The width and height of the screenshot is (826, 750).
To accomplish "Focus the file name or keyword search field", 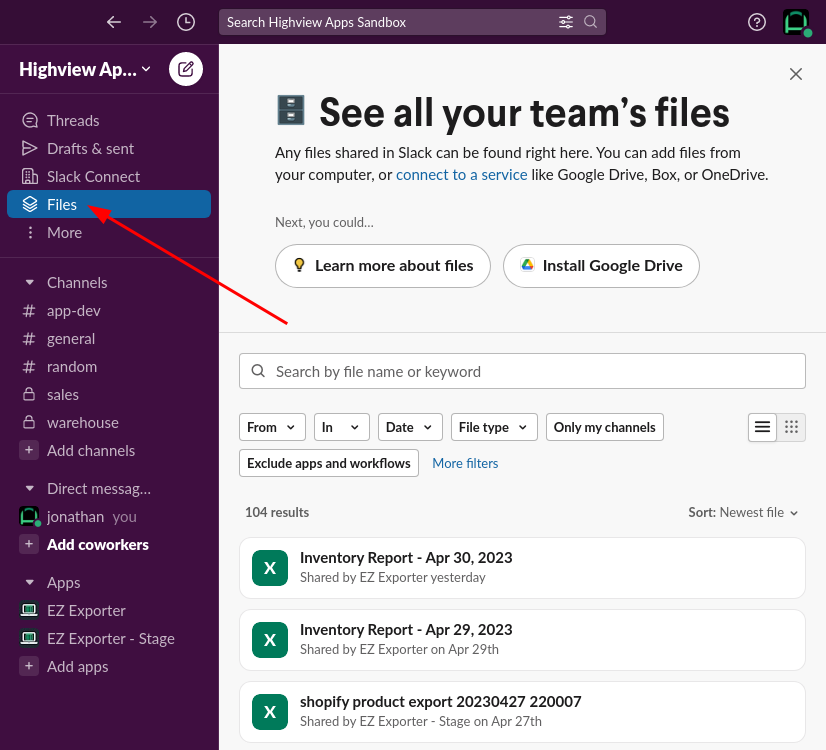I will pos(522,371).
